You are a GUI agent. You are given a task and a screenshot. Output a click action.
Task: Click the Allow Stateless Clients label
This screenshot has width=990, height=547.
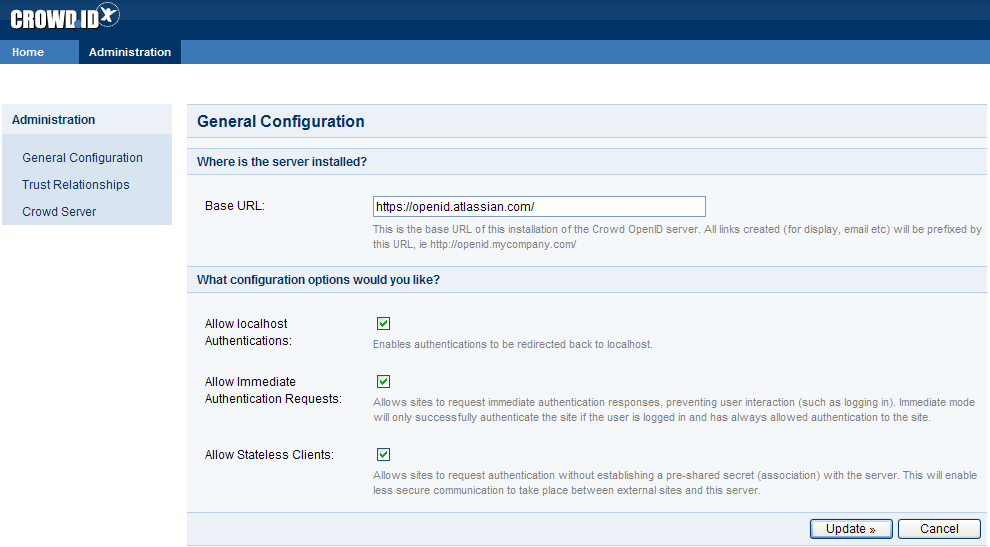point(269,455)
